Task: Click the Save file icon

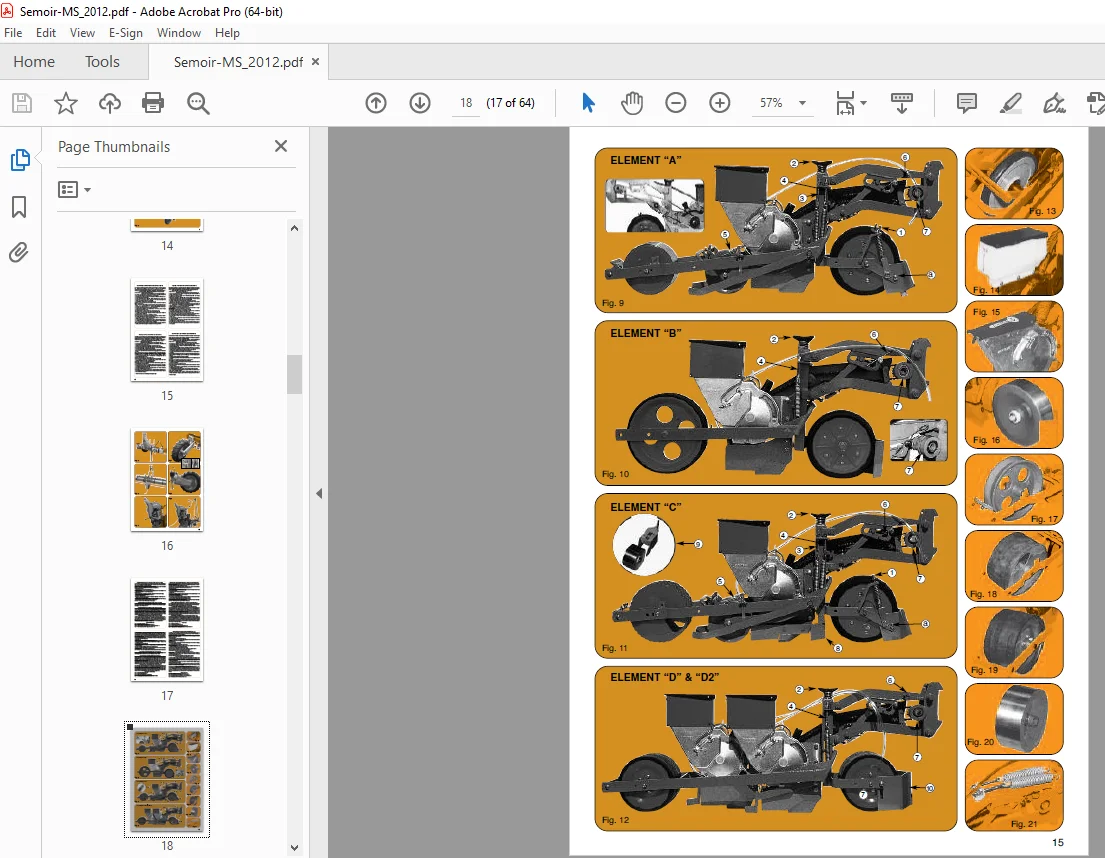Action: [22, 104]
